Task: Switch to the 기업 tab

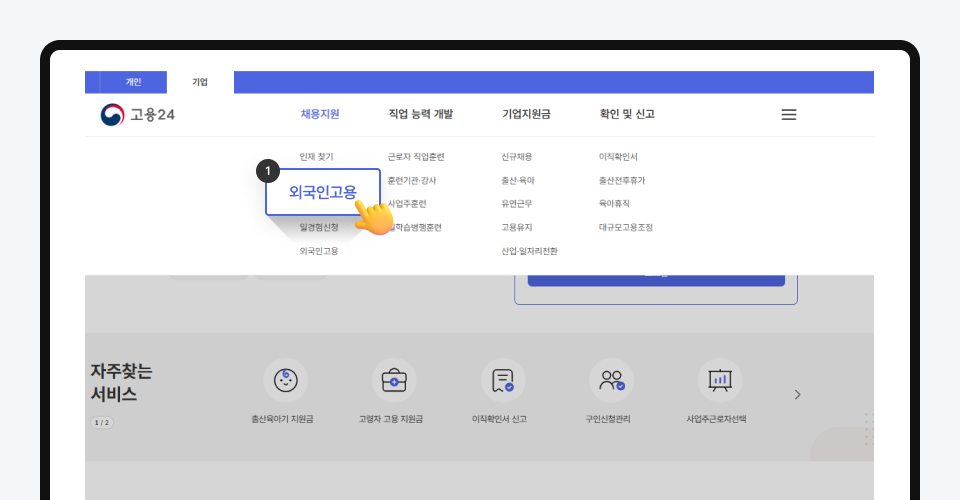Action: [x=200, y=82]
